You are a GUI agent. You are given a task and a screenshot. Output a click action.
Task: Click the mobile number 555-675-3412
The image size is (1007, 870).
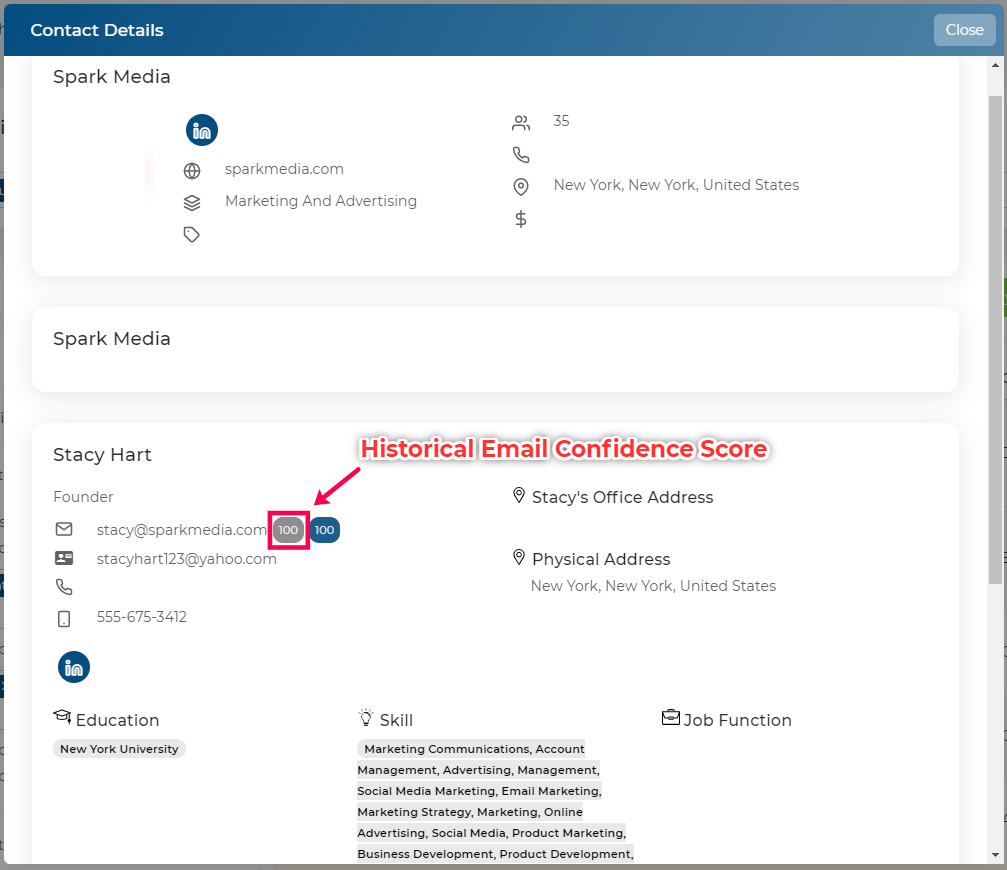pos(142,617)
